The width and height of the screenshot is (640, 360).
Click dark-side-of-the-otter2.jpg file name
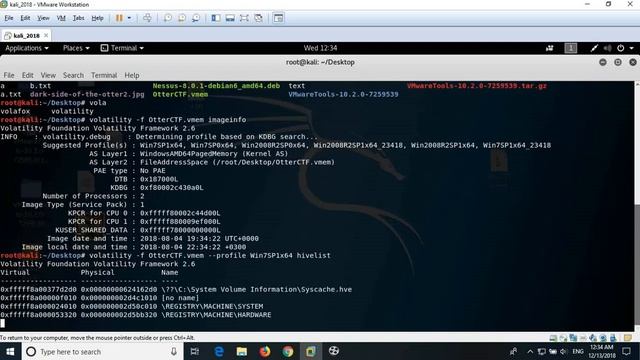tap(87, 94)
